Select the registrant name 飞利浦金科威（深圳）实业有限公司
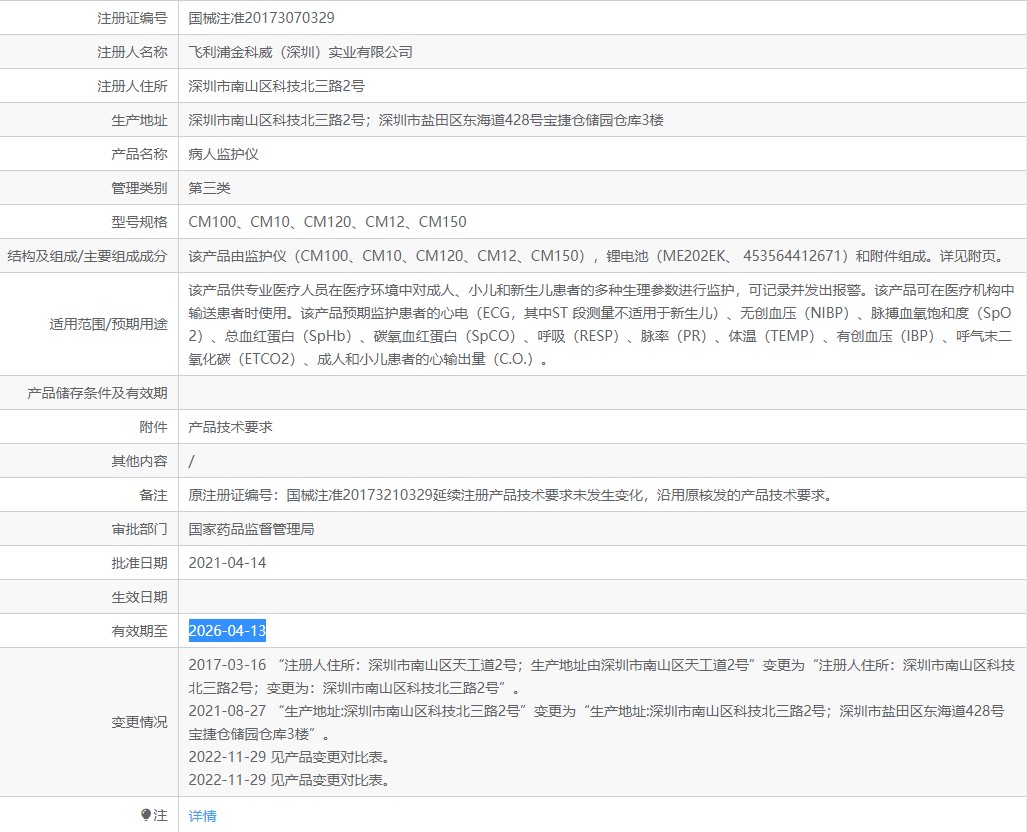The width and height of the screenshot is (1028, 832). tap(300, 52)
